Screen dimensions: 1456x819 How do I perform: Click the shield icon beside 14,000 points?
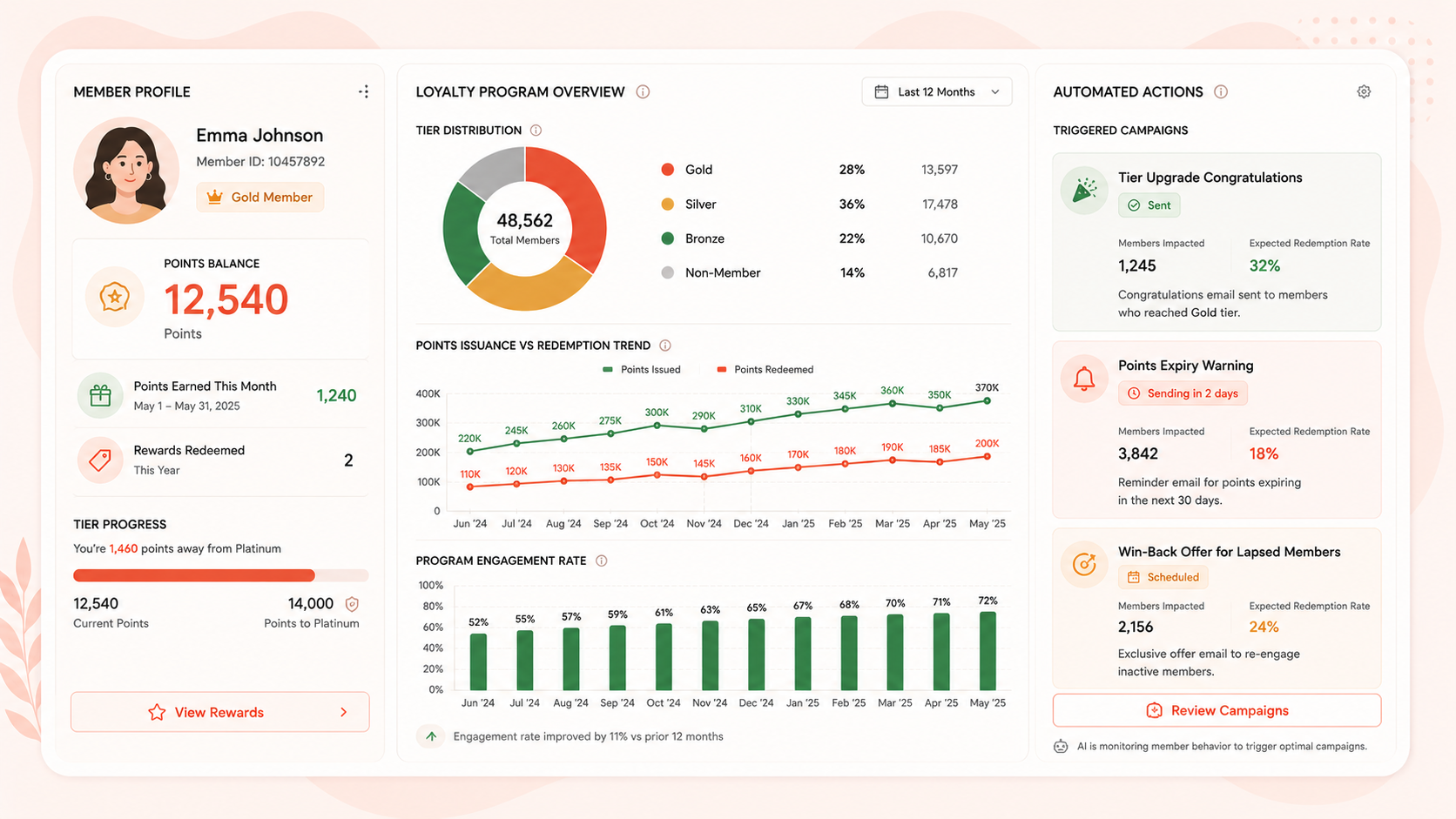(x=352, y=604)
